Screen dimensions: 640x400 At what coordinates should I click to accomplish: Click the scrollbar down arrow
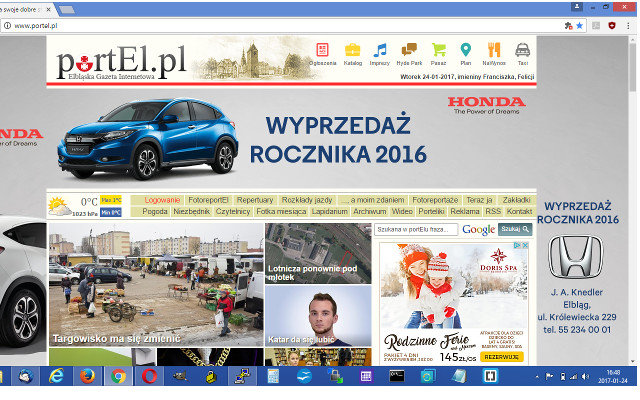click(x=633, y=361)
